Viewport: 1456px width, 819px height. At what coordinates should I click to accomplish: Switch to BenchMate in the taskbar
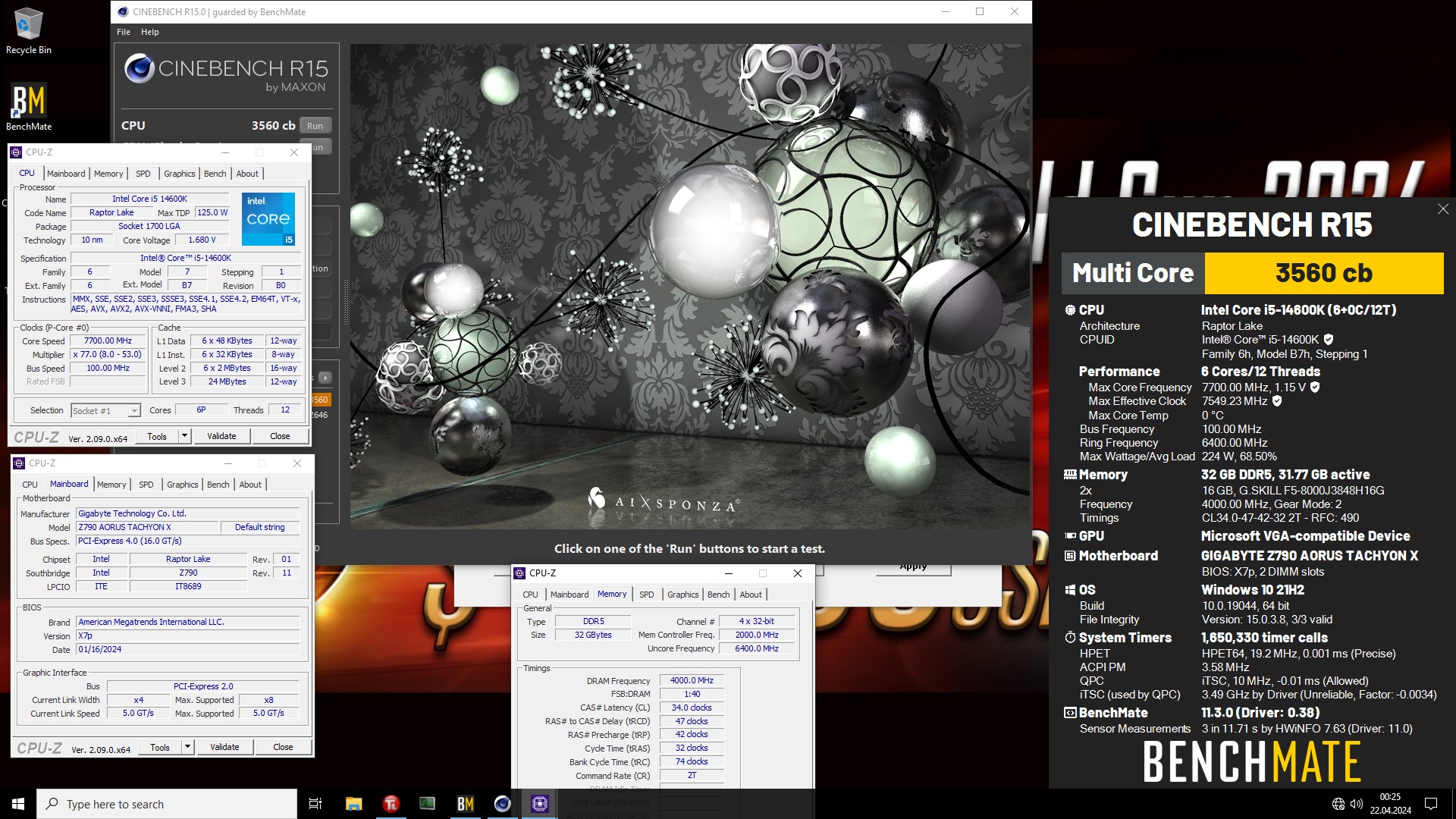465,804
